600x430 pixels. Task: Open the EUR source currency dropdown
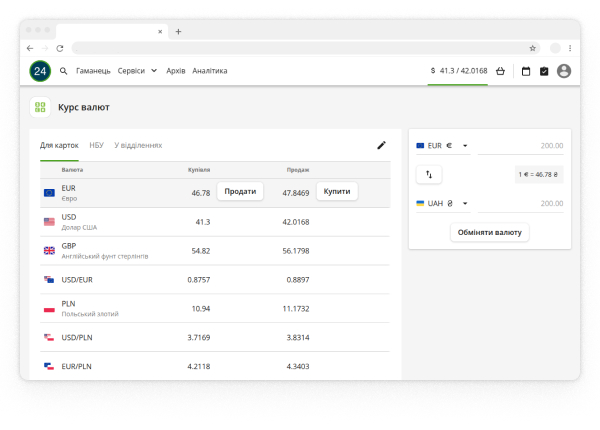[x=443, y=146]
